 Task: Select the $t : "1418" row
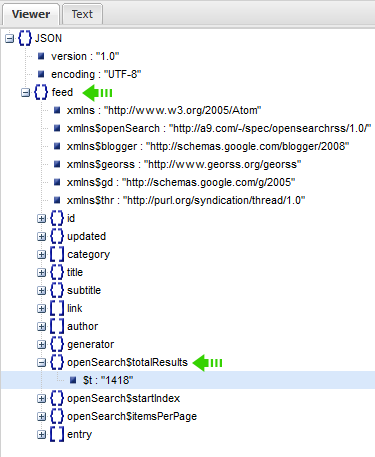tap(188, 380)
